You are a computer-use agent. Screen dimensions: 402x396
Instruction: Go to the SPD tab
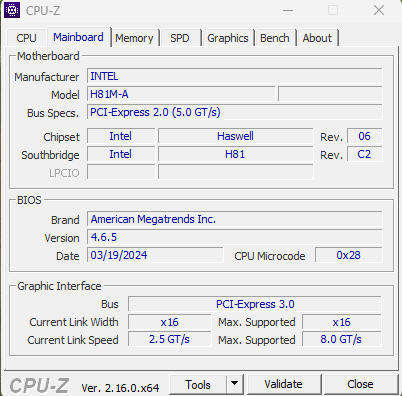click(x=180, y=38)
